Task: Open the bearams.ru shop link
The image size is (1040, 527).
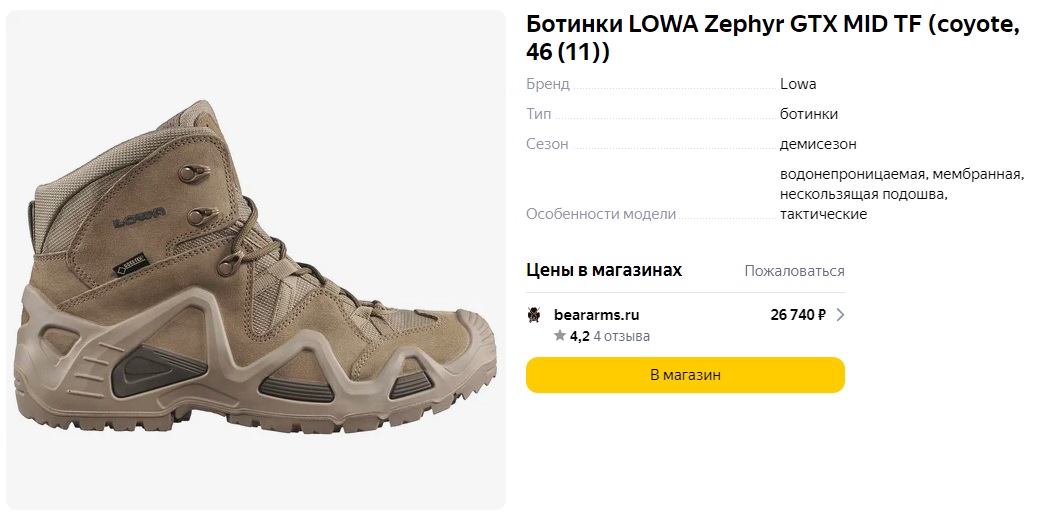Action: pyautogui.click(x=596, y=315)
